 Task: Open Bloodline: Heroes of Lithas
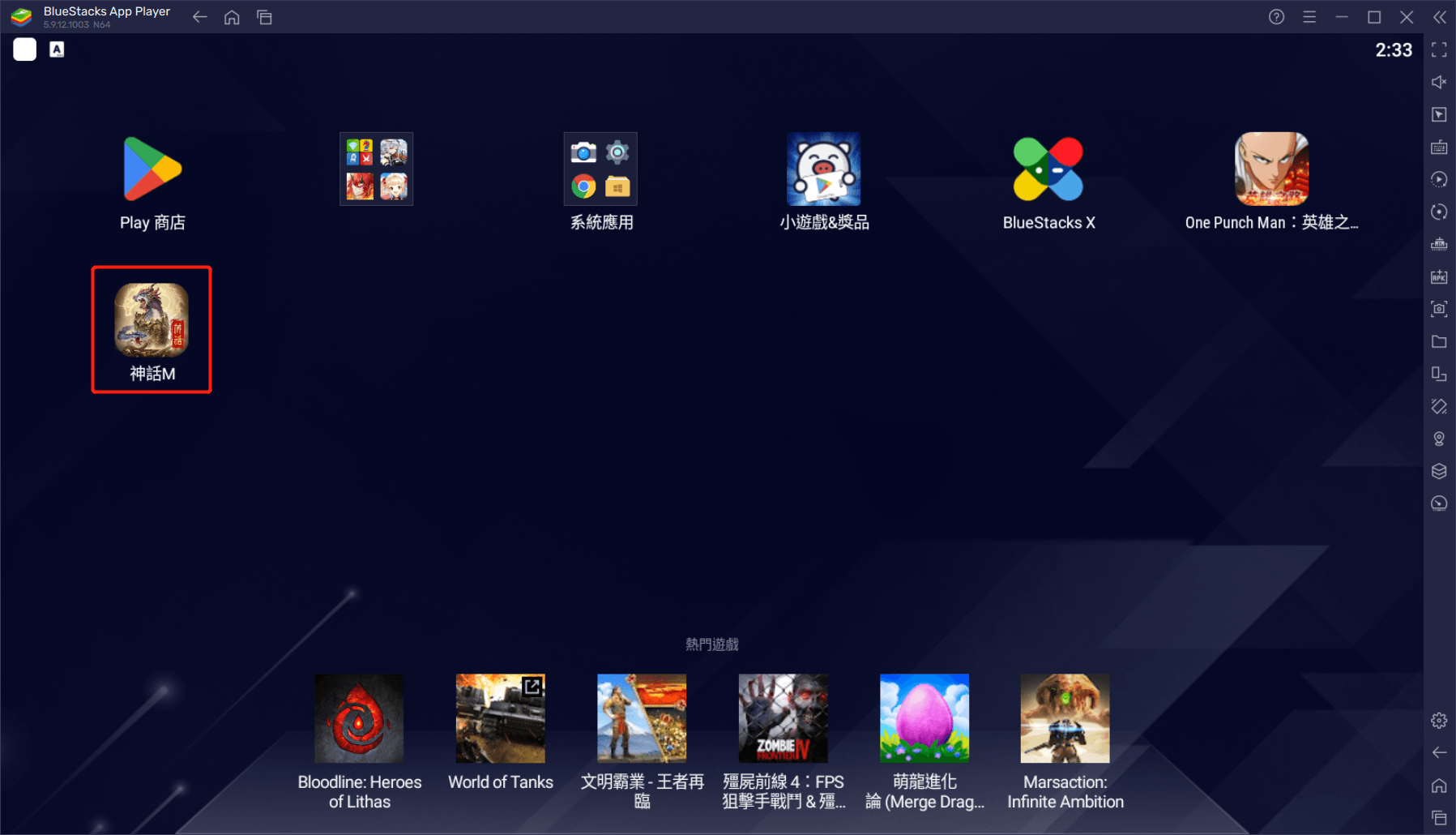[x=359, y=718]
